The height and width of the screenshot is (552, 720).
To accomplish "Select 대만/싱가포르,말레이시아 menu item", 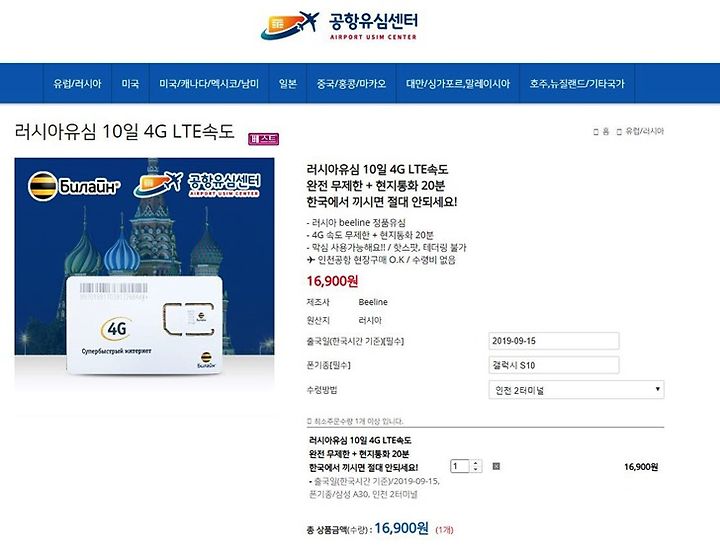I will click(458, 84).
